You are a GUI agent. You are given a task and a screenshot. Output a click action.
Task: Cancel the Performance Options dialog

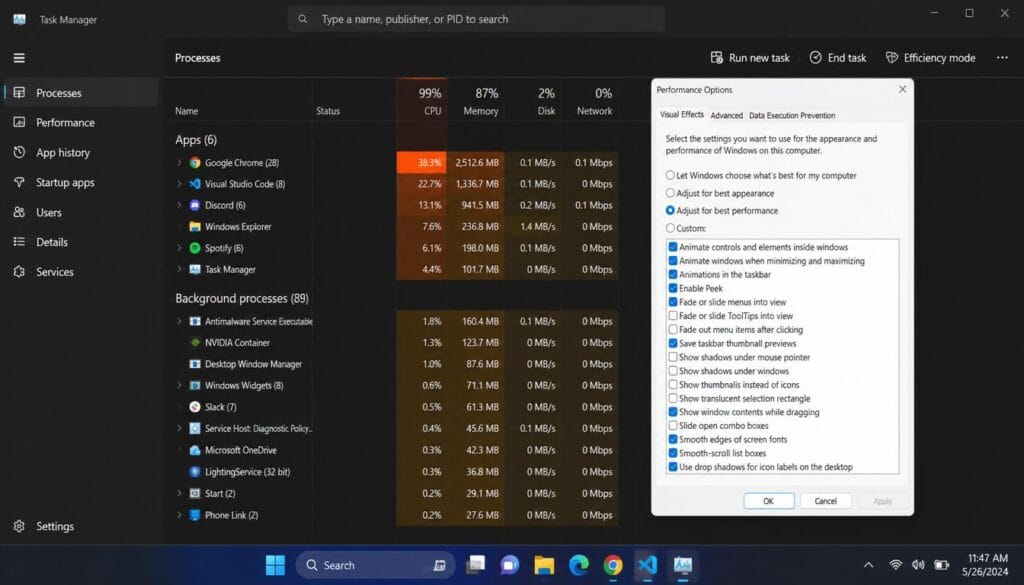click(x=825, y=501)
